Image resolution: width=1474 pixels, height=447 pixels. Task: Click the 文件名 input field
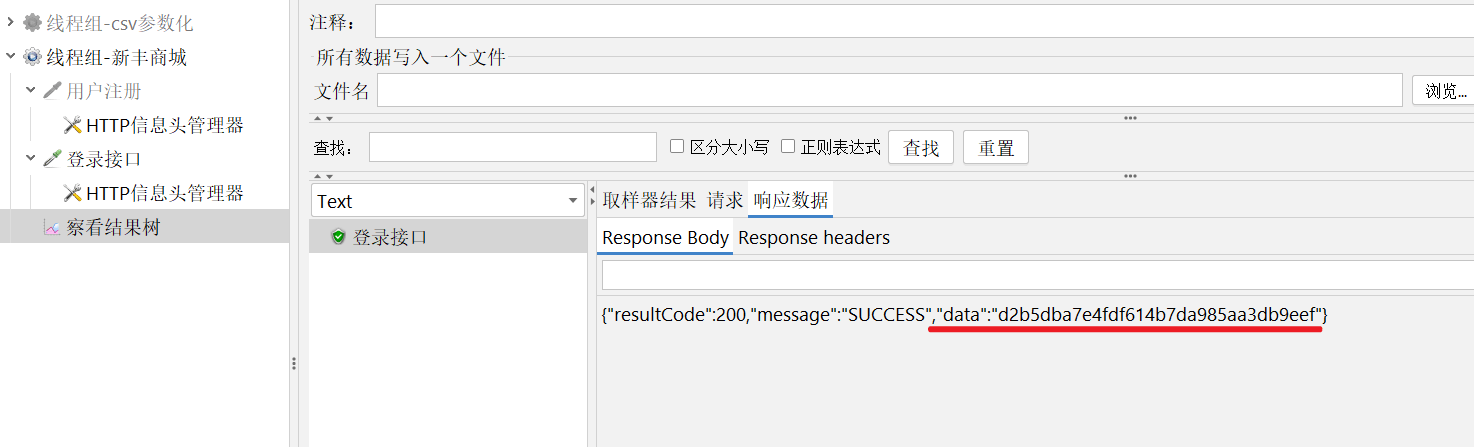tap(889, 90)
